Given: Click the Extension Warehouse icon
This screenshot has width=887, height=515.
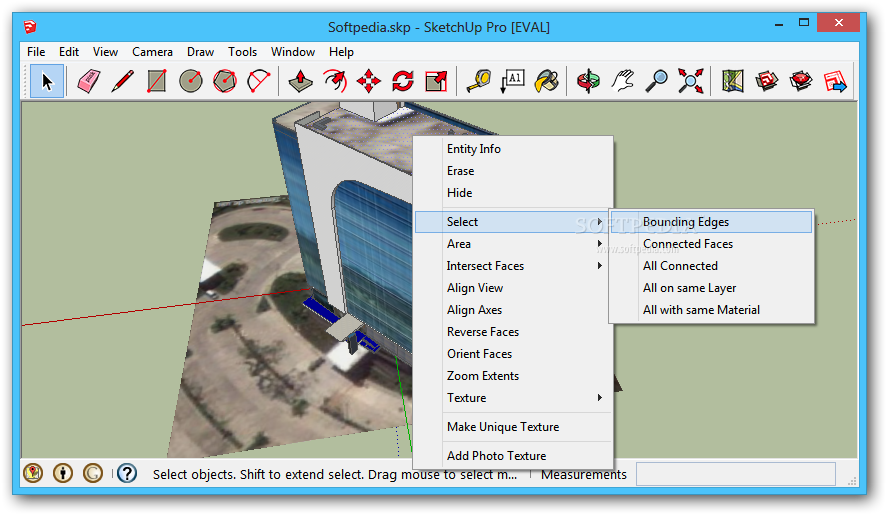Looking at the screenshot, I should (x=800, y=81).
